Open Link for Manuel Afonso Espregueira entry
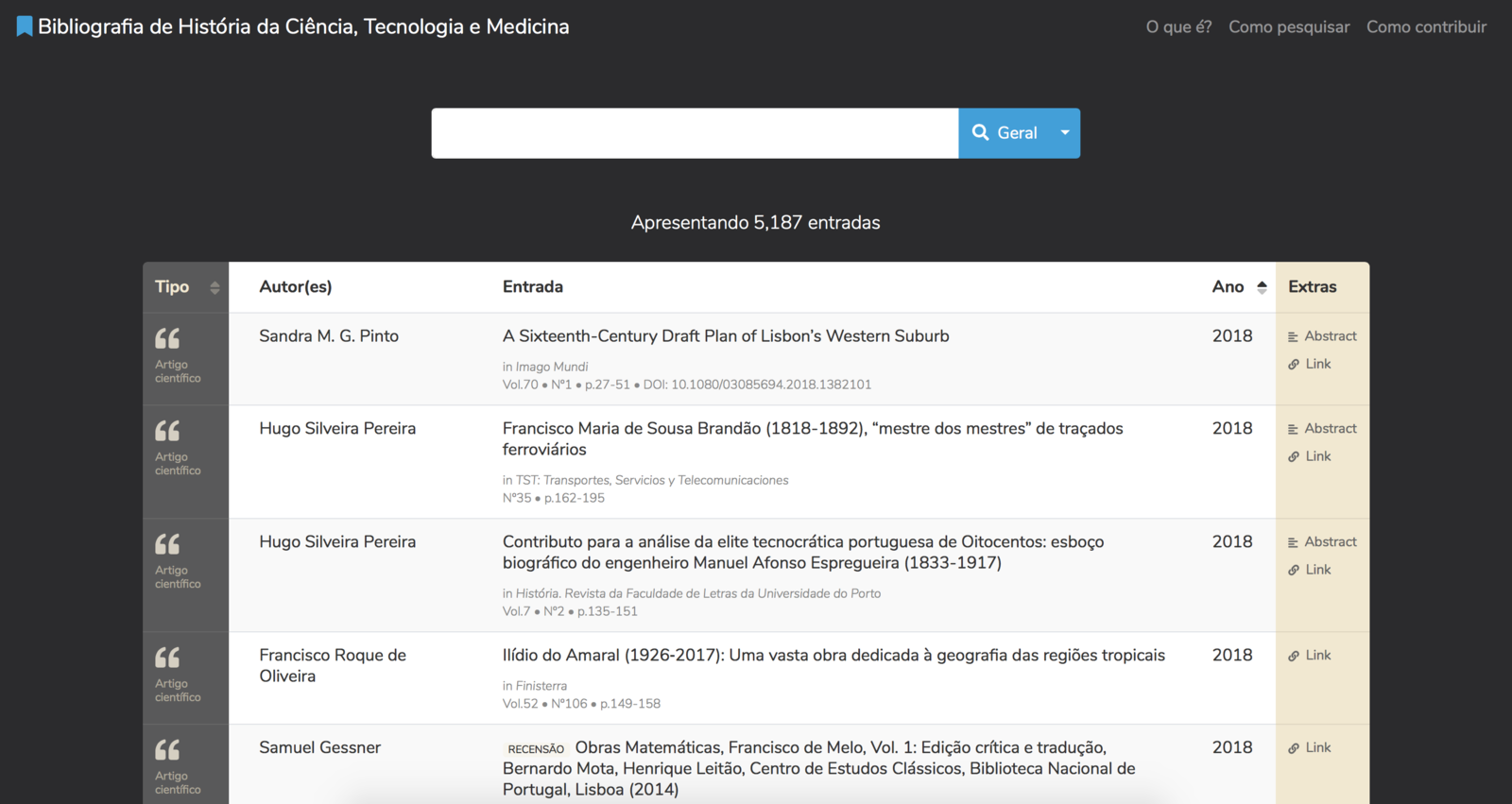The height and width of the screenshot is (804, 1512). point(1310,570)
